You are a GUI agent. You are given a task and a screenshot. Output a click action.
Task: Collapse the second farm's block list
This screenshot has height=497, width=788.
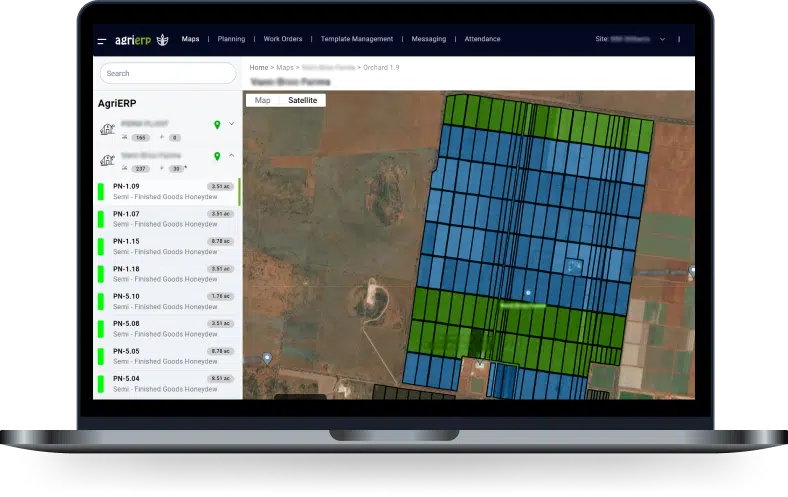click(232, 155)
